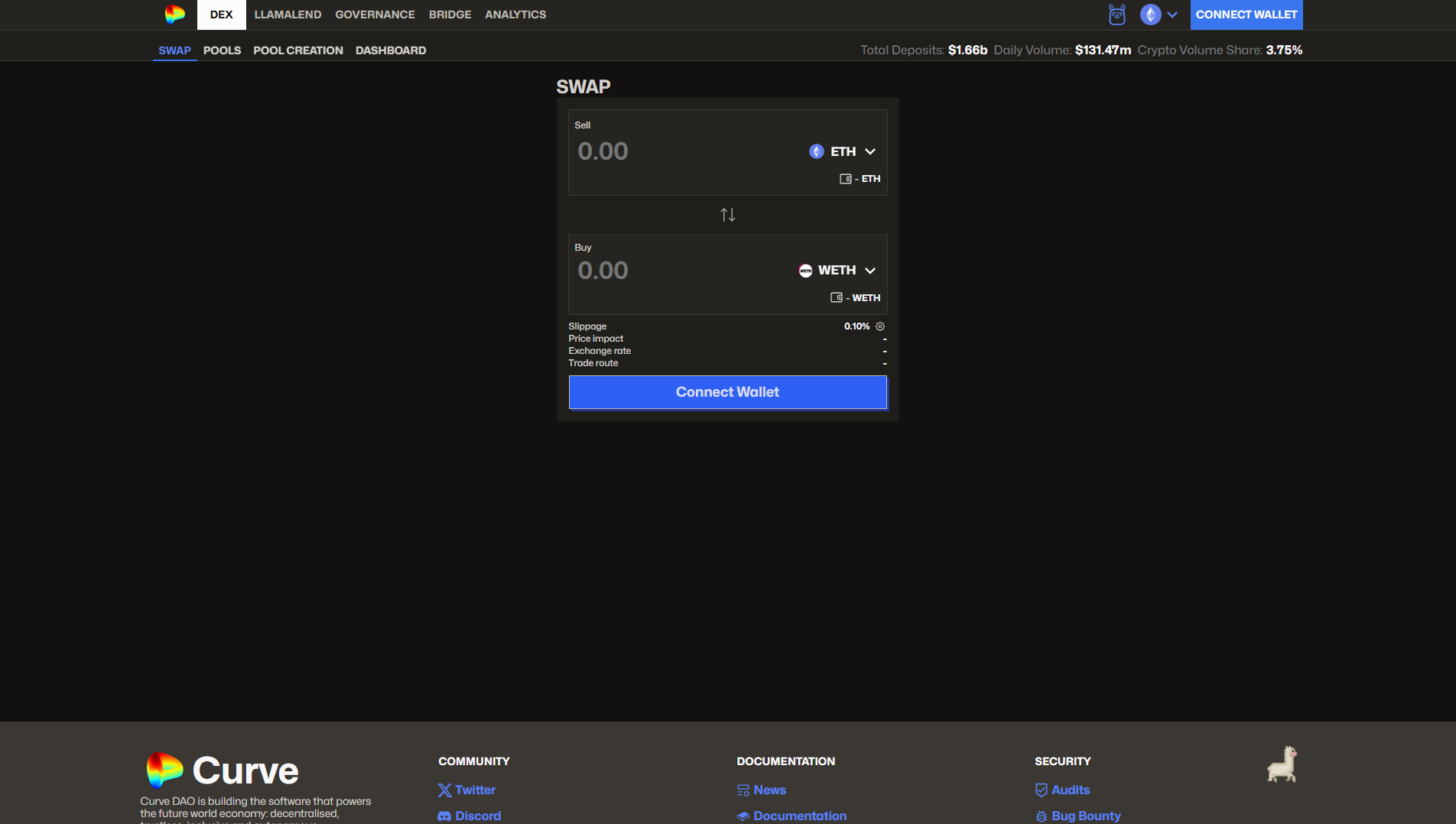
Task: Click CONNECT WALLET in the top bar
Action: [x=1246, y=15]
